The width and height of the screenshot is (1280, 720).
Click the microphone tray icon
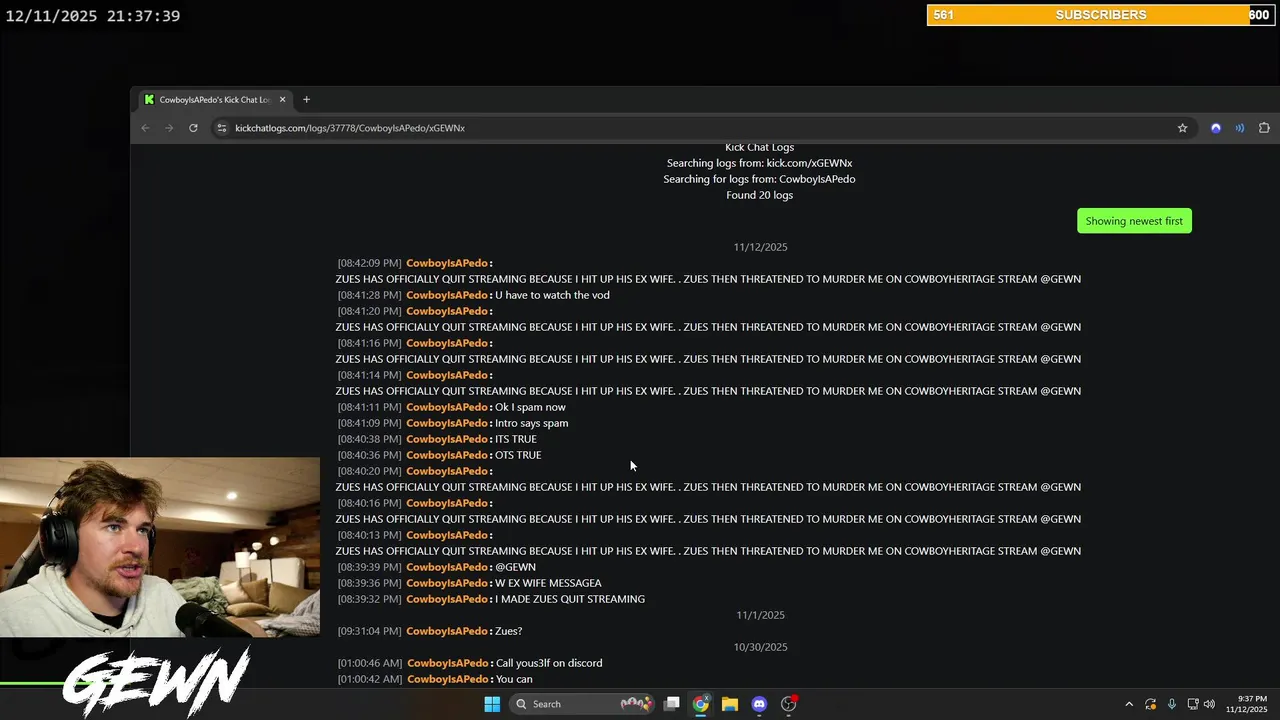click(x=1172, y=704)
